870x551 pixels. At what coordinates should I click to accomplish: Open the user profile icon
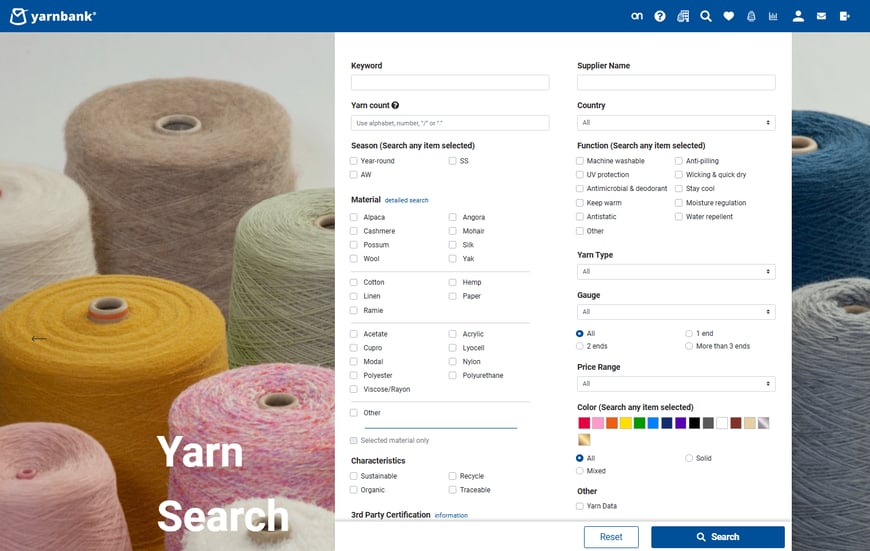pyautogui.click(x=798, y=16)
